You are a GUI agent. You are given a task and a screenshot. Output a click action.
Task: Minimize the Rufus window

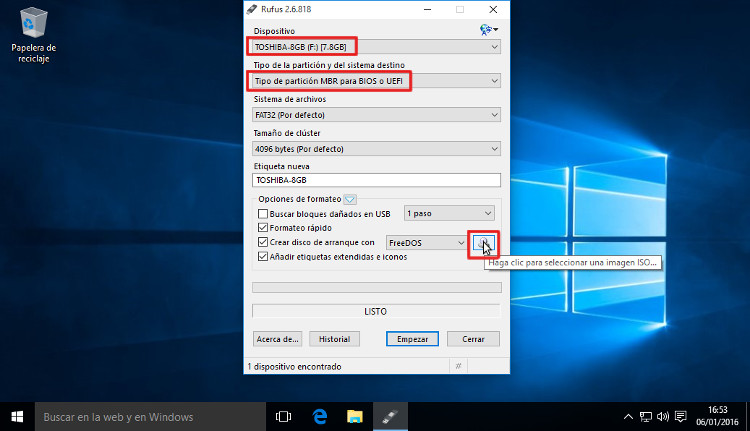(427, 9)
